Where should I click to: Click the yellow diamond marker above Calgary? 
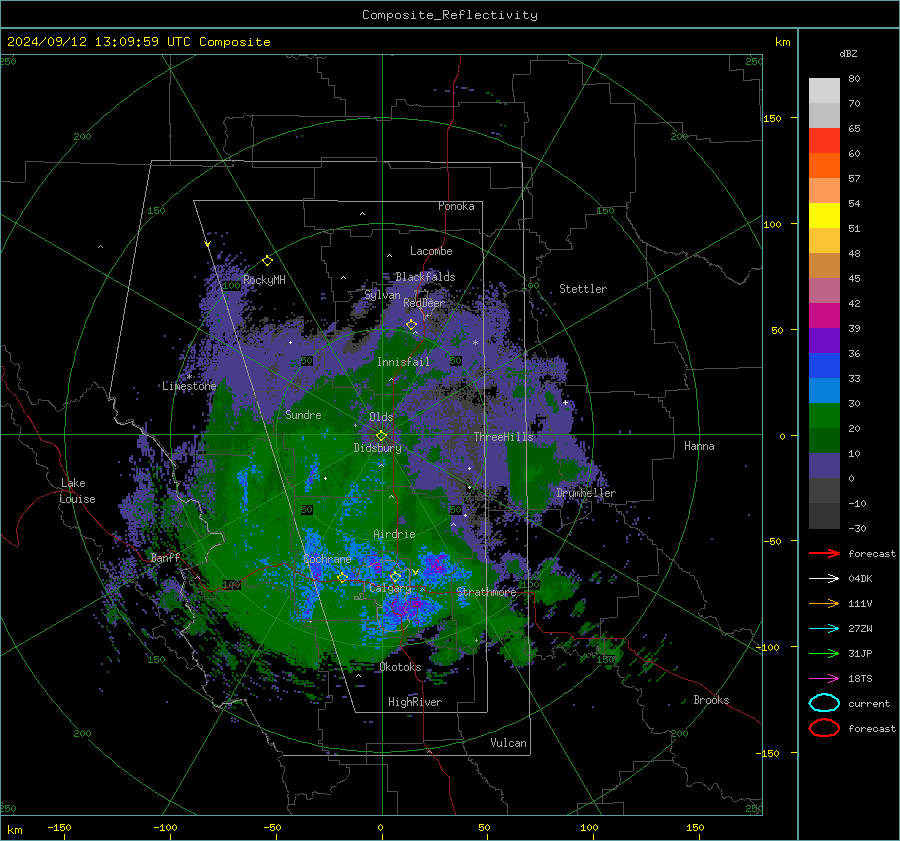coord(395,576)
